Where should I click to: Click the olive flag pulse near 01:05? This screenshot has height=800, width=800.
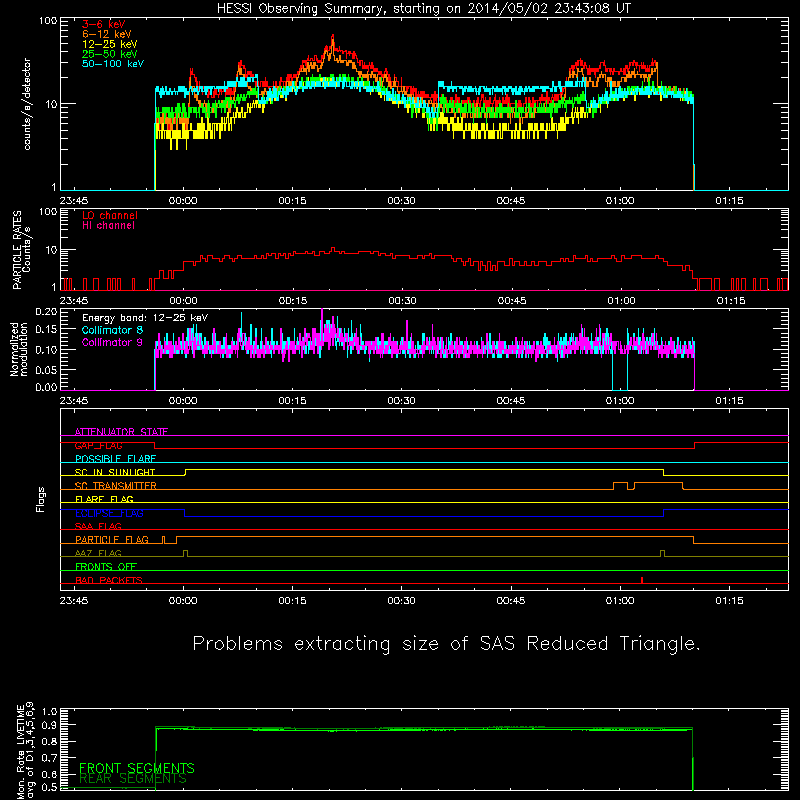(662, 553)
